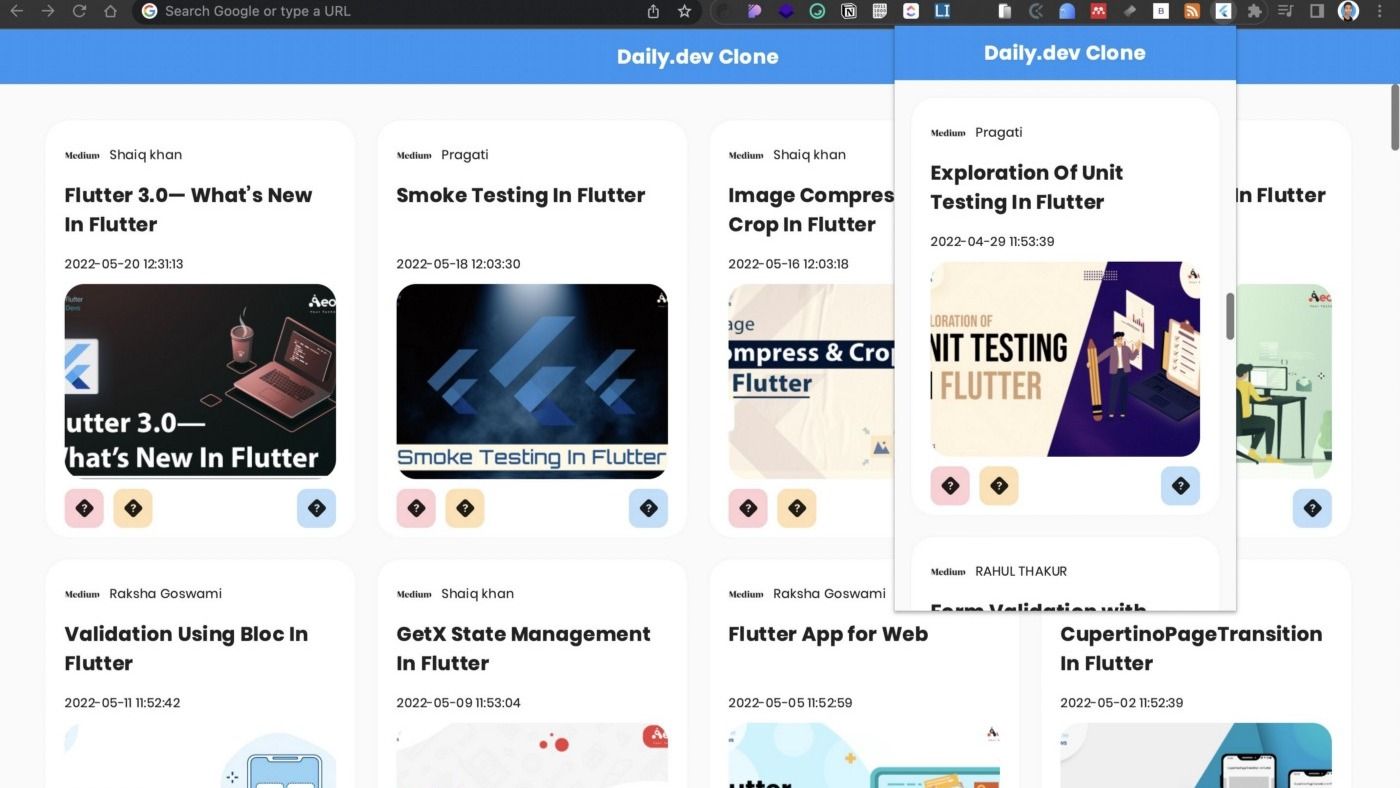Open the Flutter App for Web article
Screen dimensions: 1400x788
828,633
